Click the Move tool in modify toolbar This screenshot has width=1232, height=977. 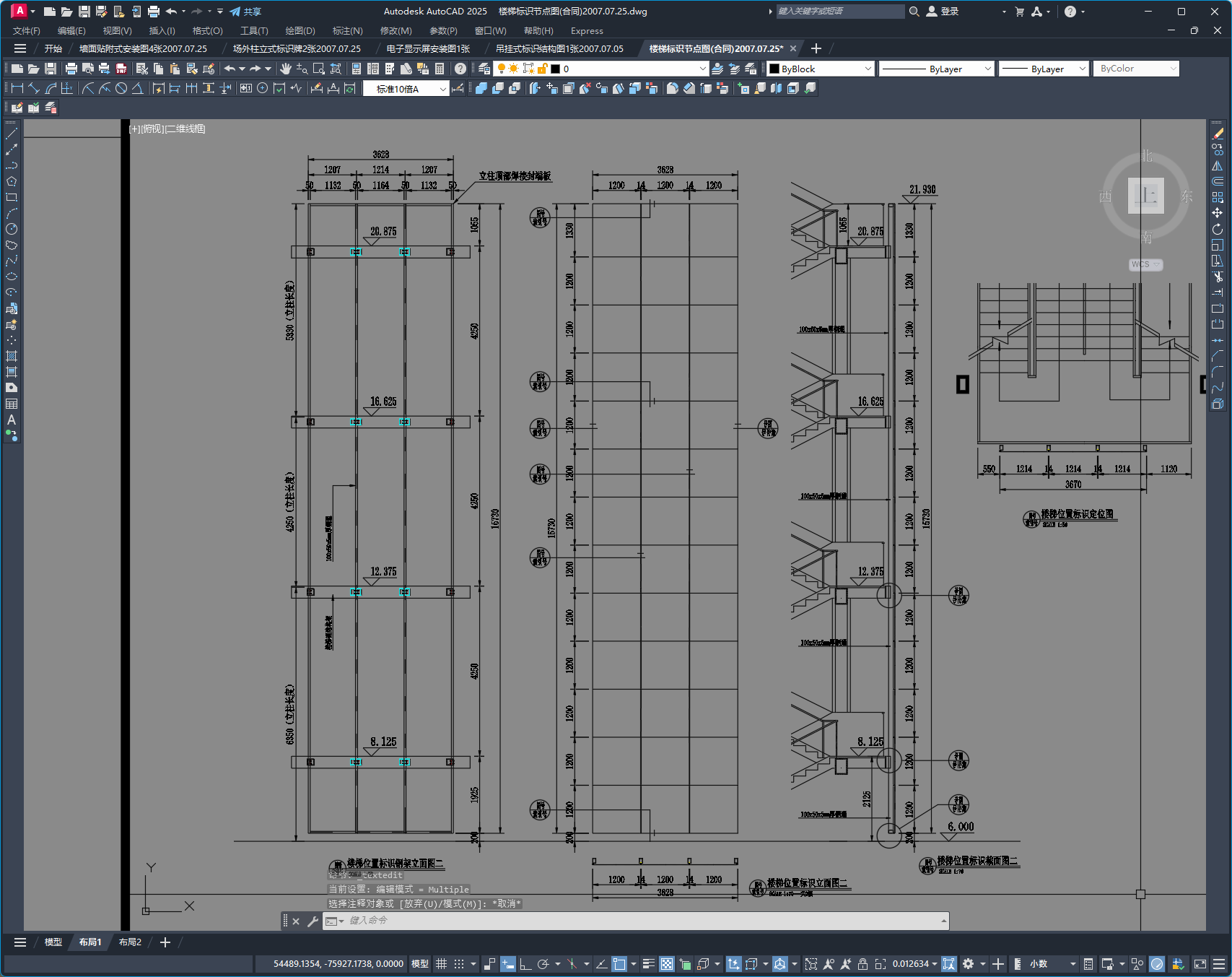(x=1218, y=213)
